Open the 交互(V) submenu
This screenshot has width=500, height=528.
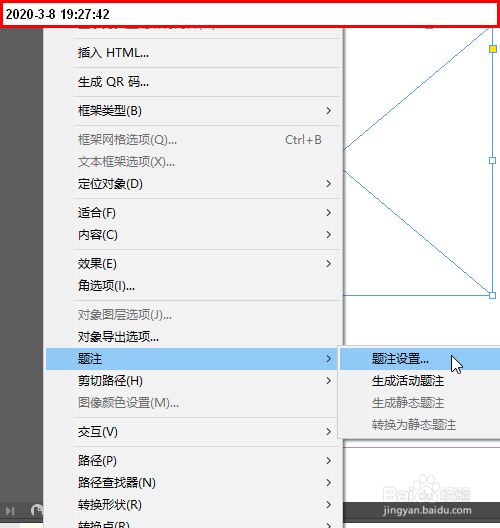193,432
